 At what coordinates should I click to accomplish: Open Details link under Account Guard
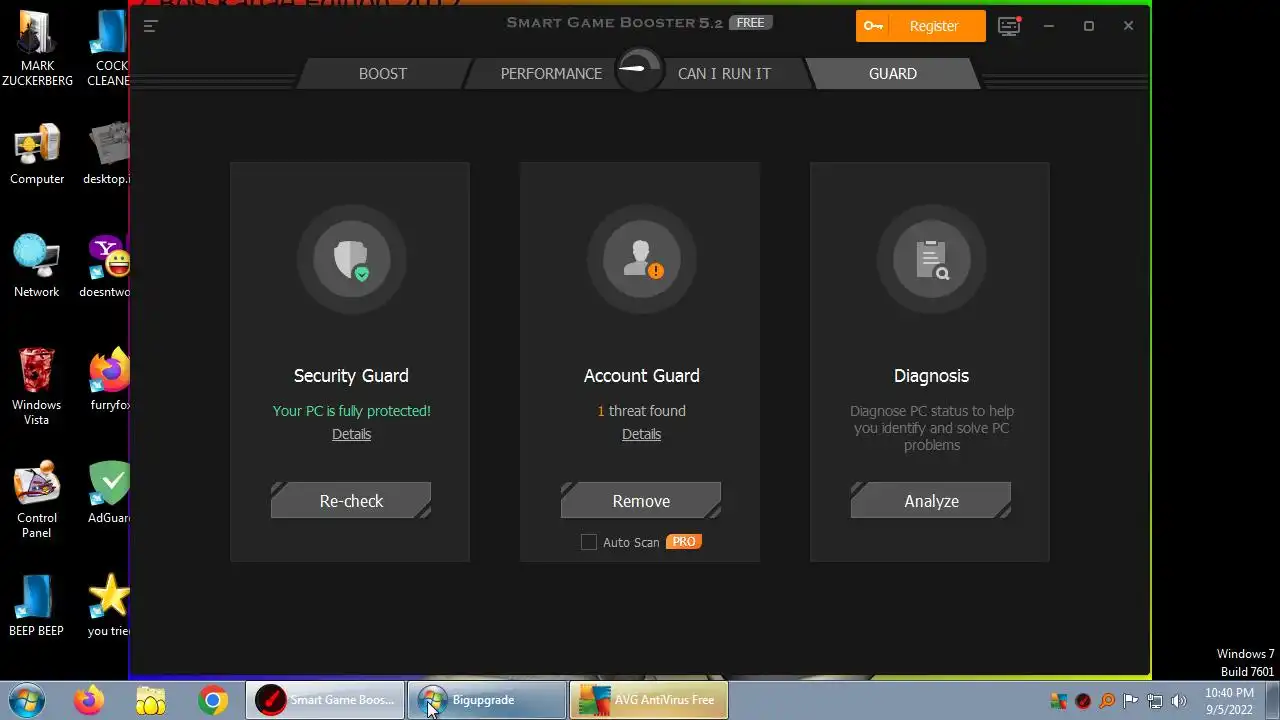pyautogui.click(x=641, y=434)
